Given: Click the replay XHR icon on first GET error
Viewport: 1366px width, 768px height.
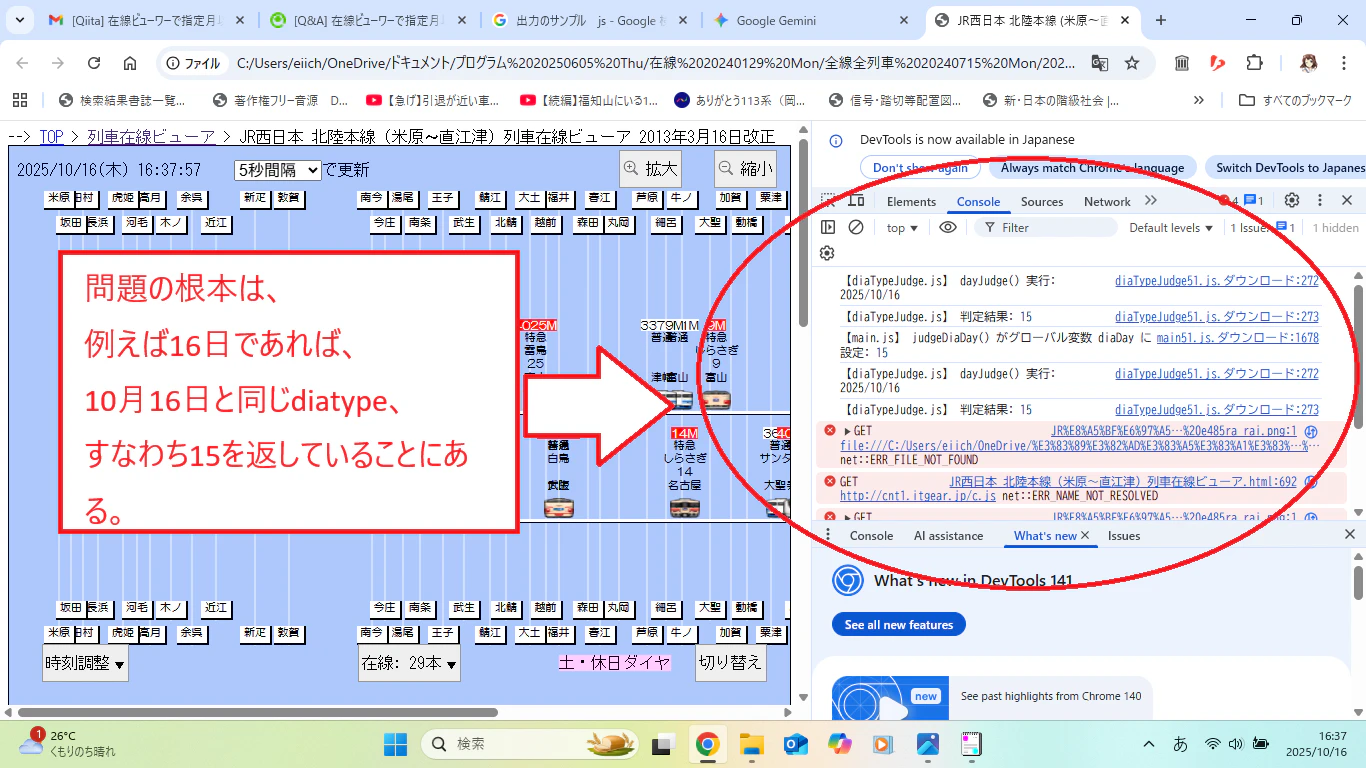Looking at the screenshot, I should tap(1310, 432).
